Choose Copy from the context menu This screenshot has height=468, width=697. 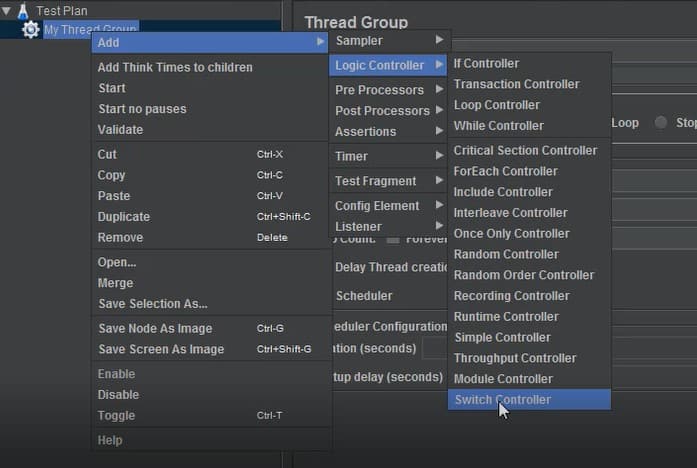[x=210, y=175]
